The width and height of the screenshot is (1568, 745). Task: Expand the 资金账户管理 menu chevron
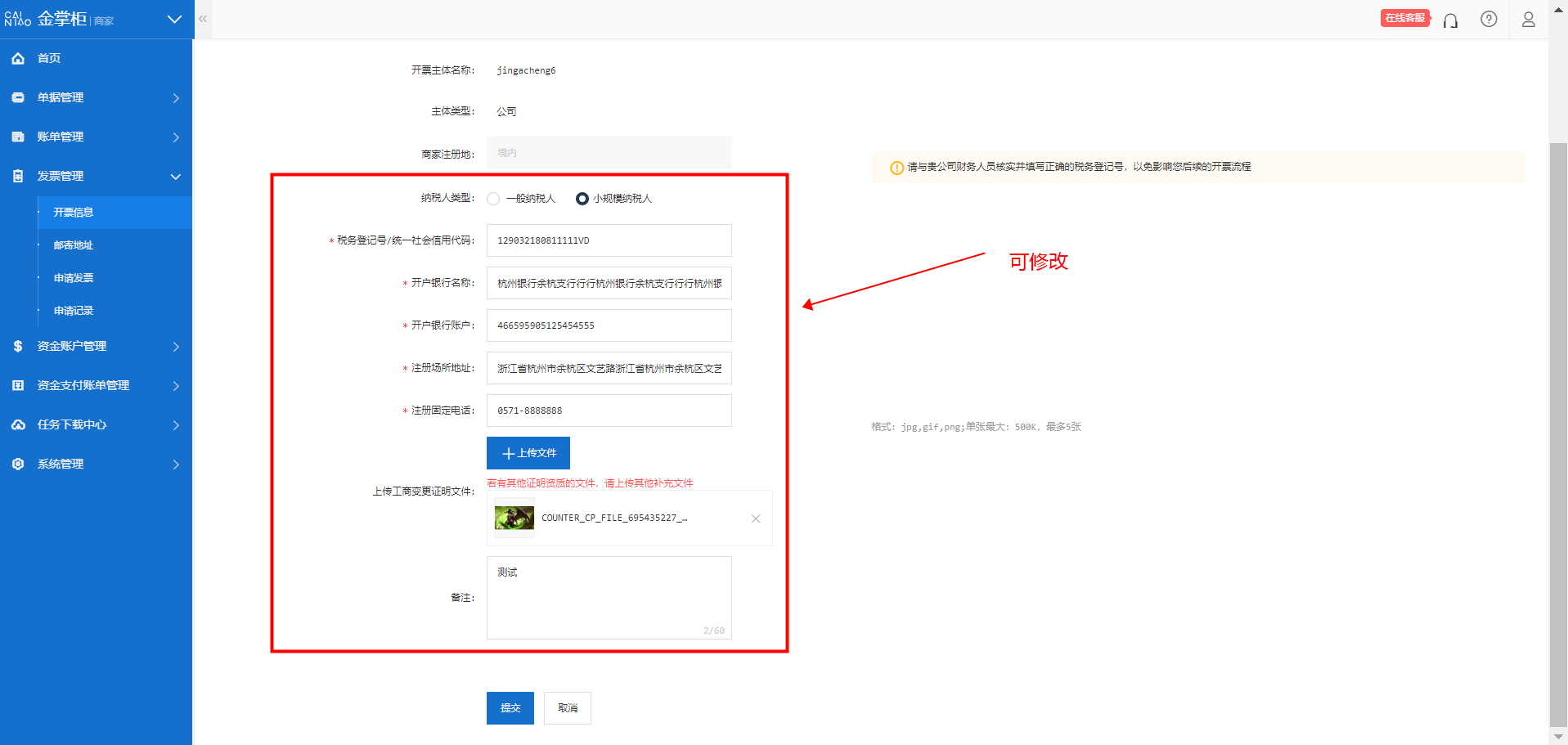[176, 347]
